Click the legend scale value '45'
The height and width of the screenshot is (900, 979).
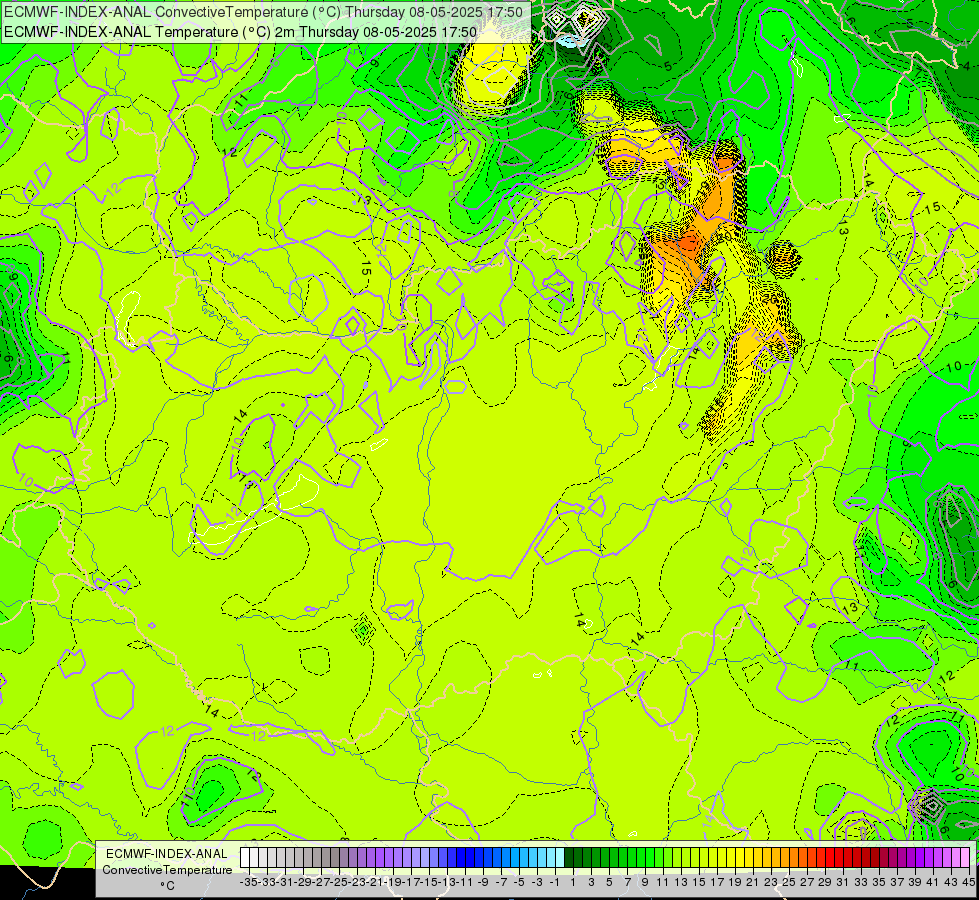[x=969, y=883]
